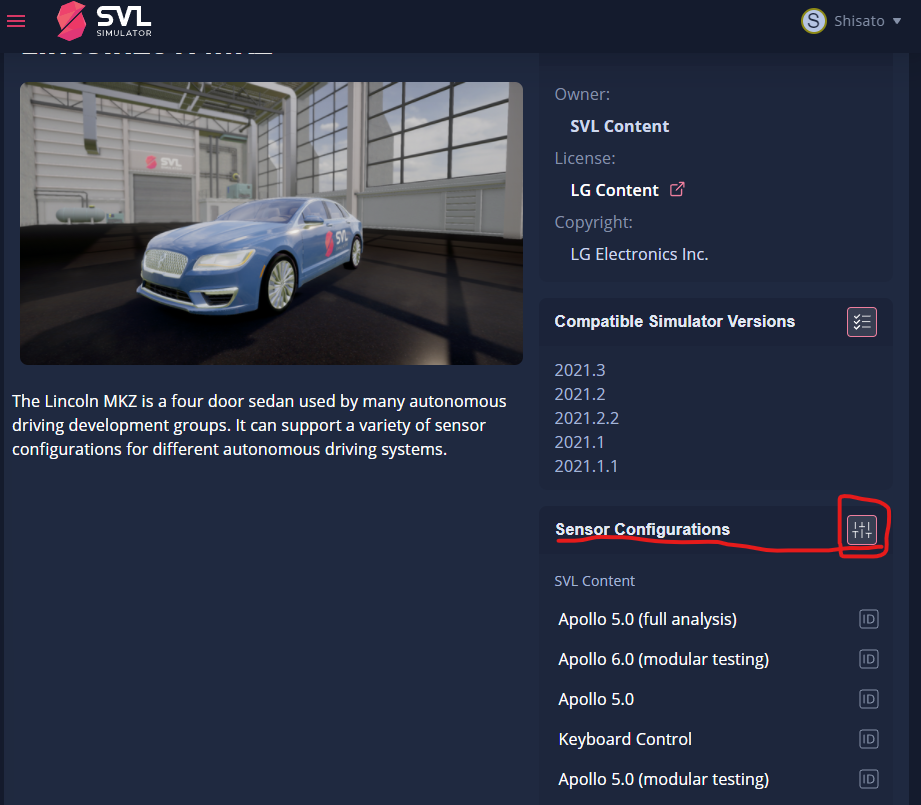Viewport: 921px width, 805px height.
Task: Open the hamburger navigation menu
Action: (x=15, y=20)
